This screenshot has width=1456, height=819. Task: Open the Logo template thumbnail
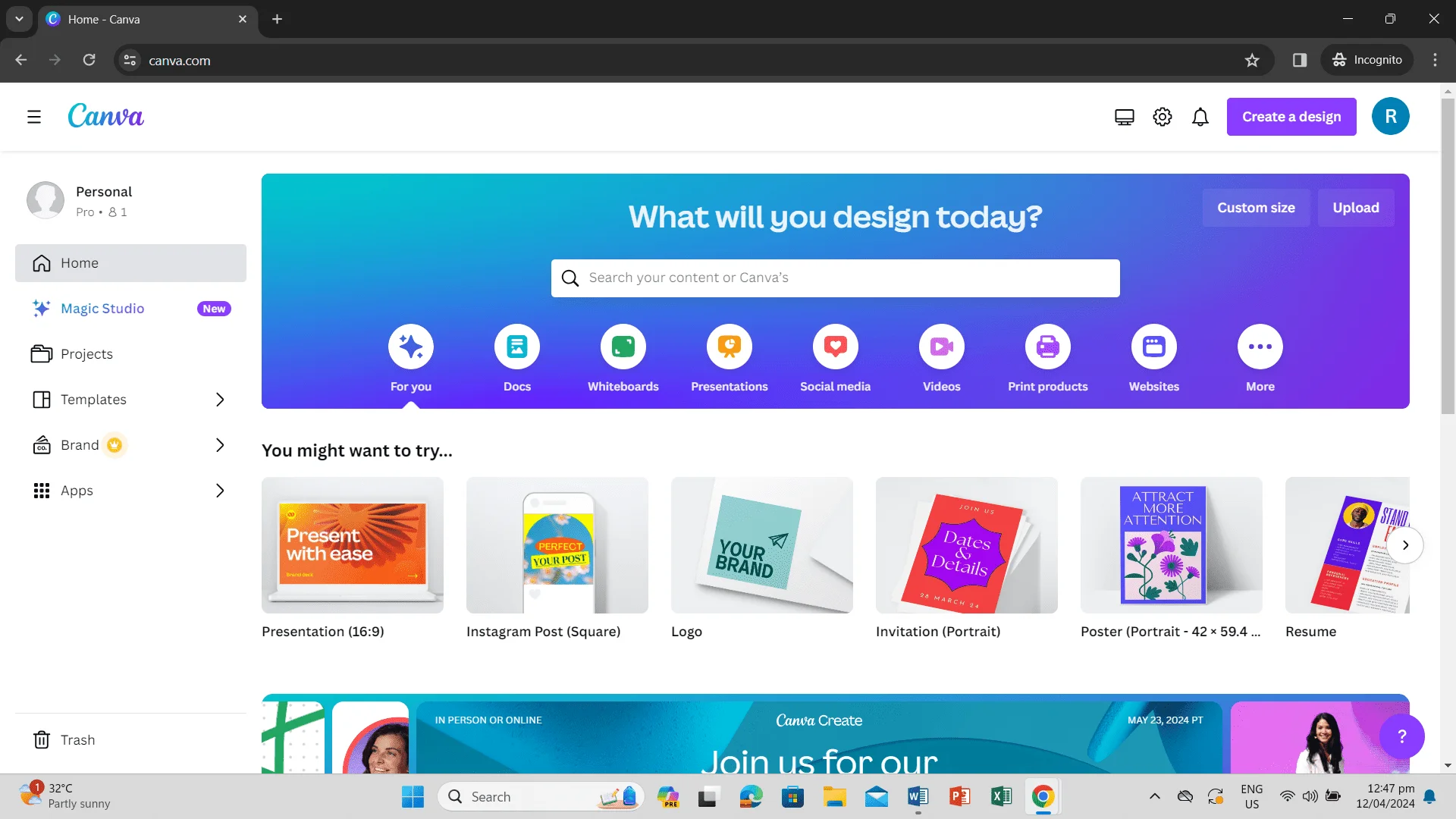[762, 545]
